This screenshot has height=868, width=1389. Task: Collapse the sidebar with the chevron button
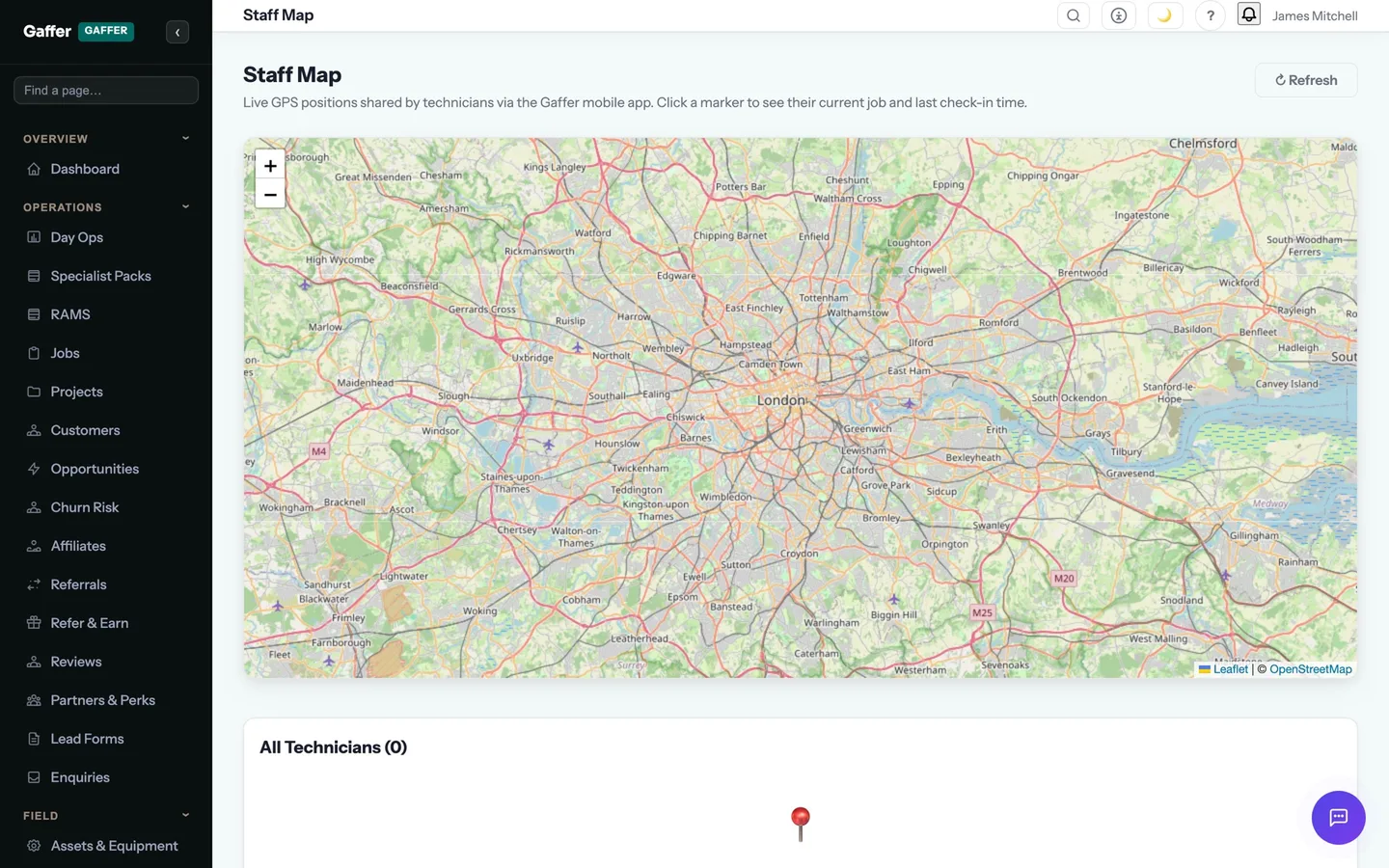(x=177, y=32)
